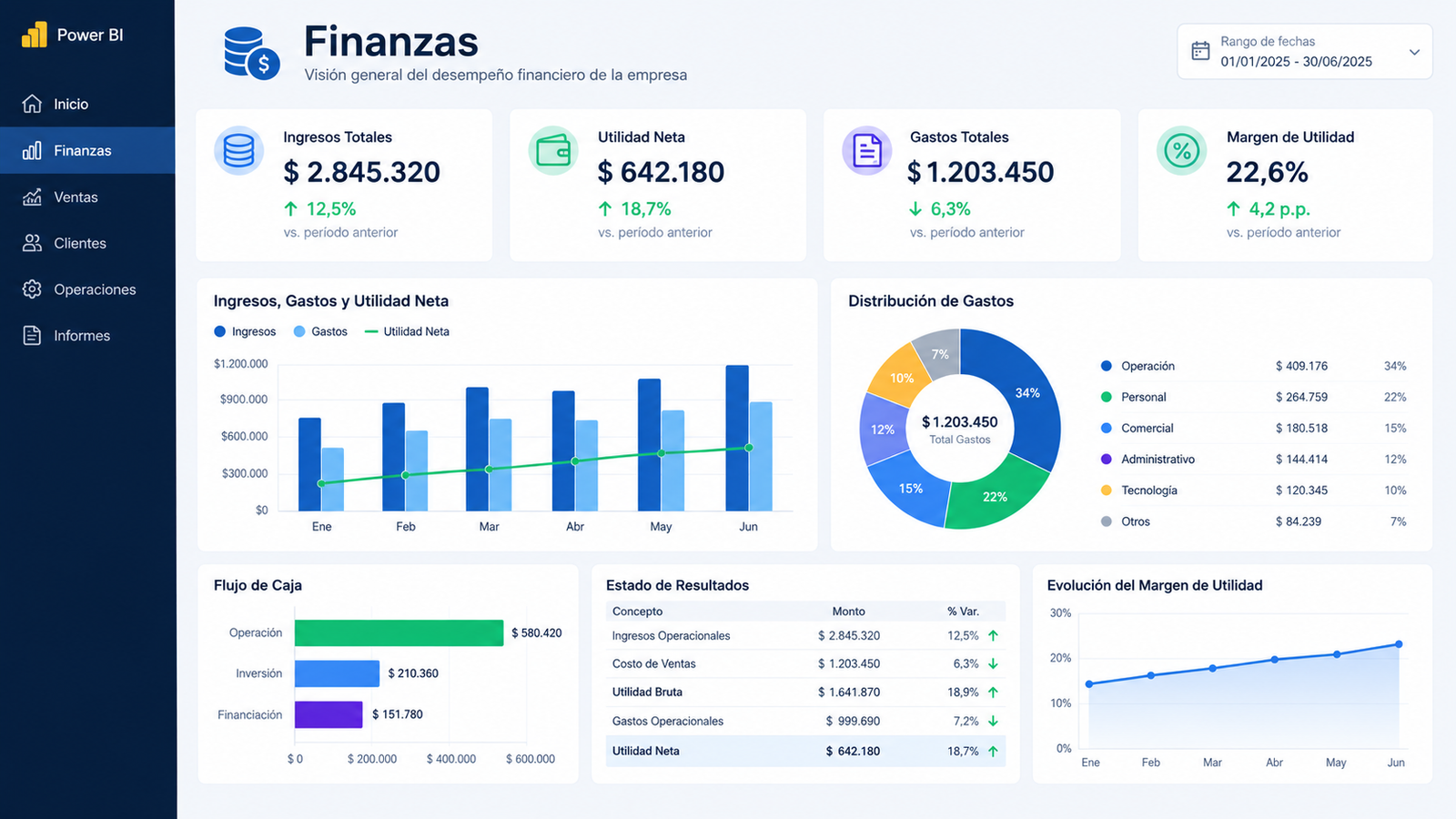Select the Ventas menu item
The image size is (1456, 819).
87,197
